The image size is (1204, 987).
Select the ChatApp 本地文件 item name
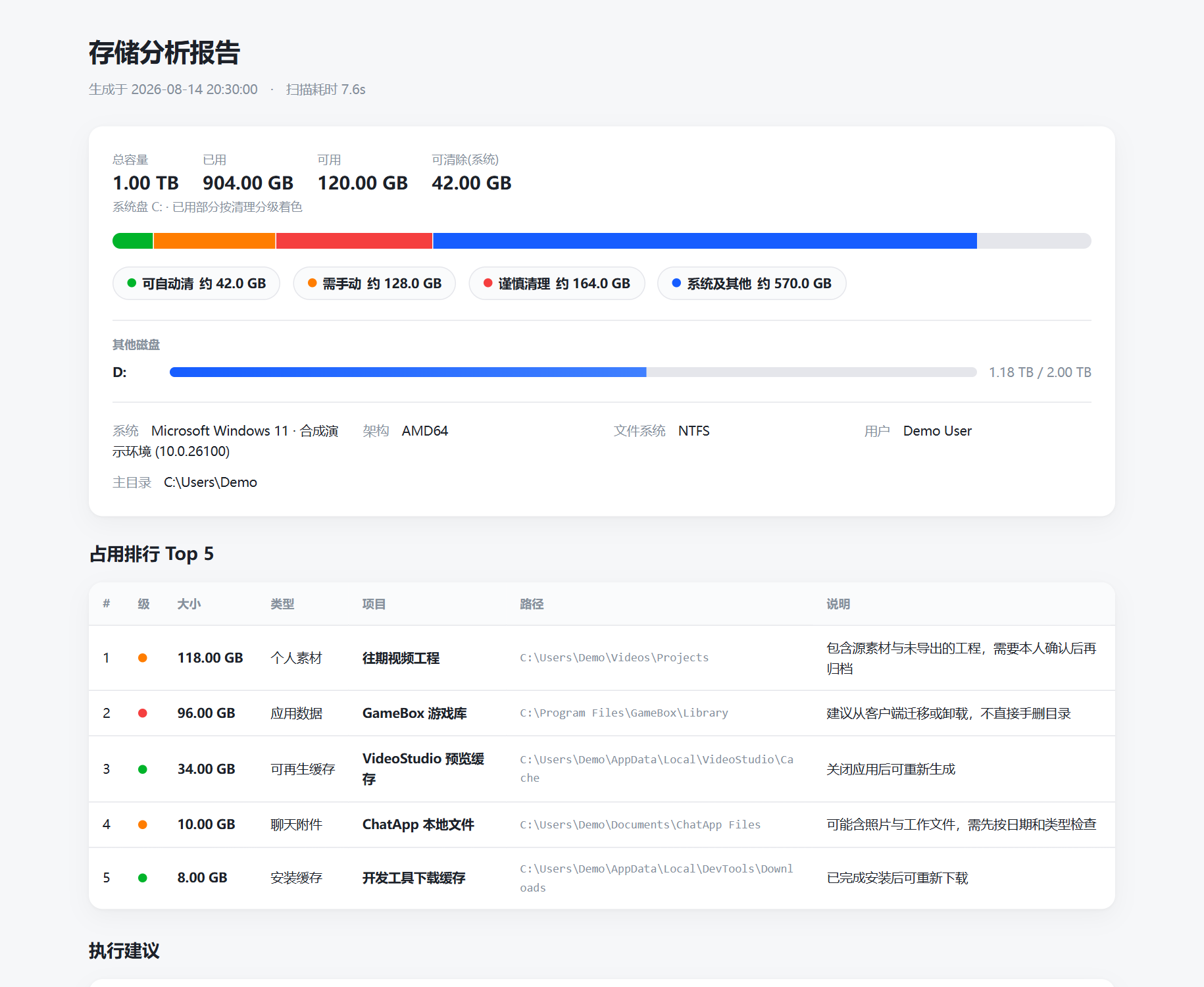coord(418,824)
